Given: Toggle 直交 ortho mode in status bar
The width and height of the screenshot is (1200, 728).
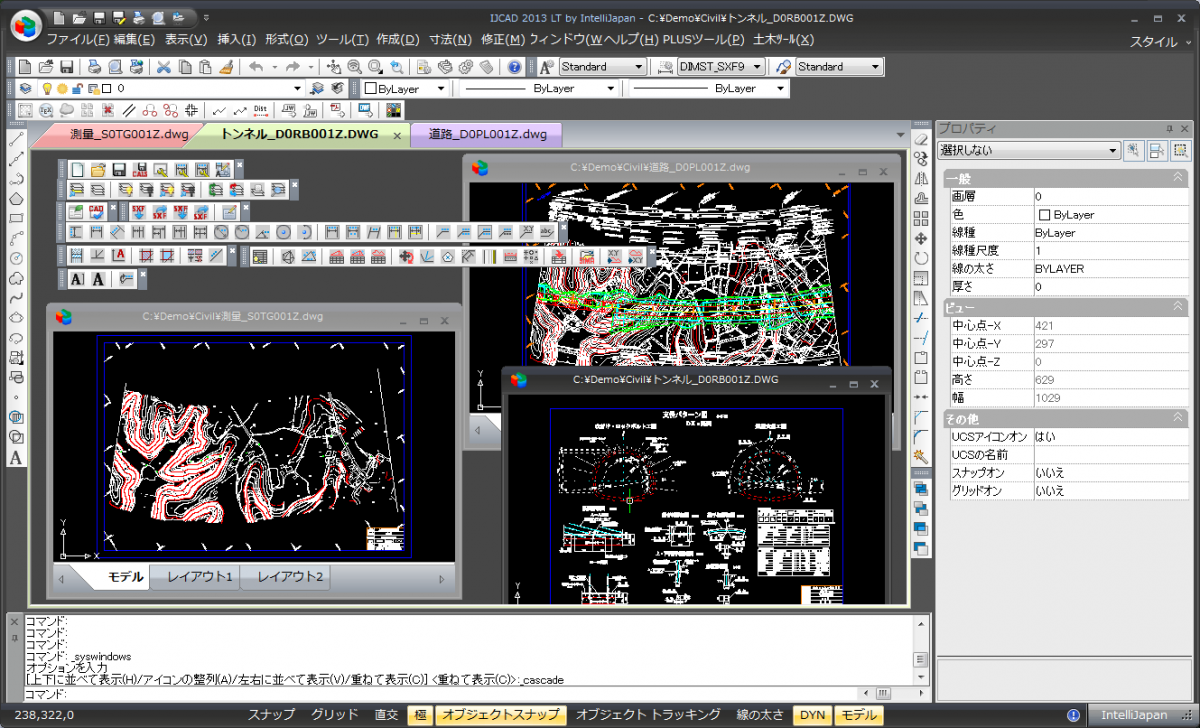Looking at the screenshot, I should pos(386,715).
